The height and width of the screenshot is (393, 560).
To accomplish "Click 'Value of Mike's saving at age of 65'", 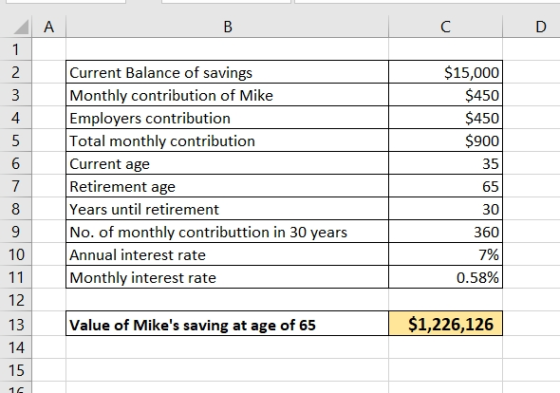I will [x=227, y=324].
